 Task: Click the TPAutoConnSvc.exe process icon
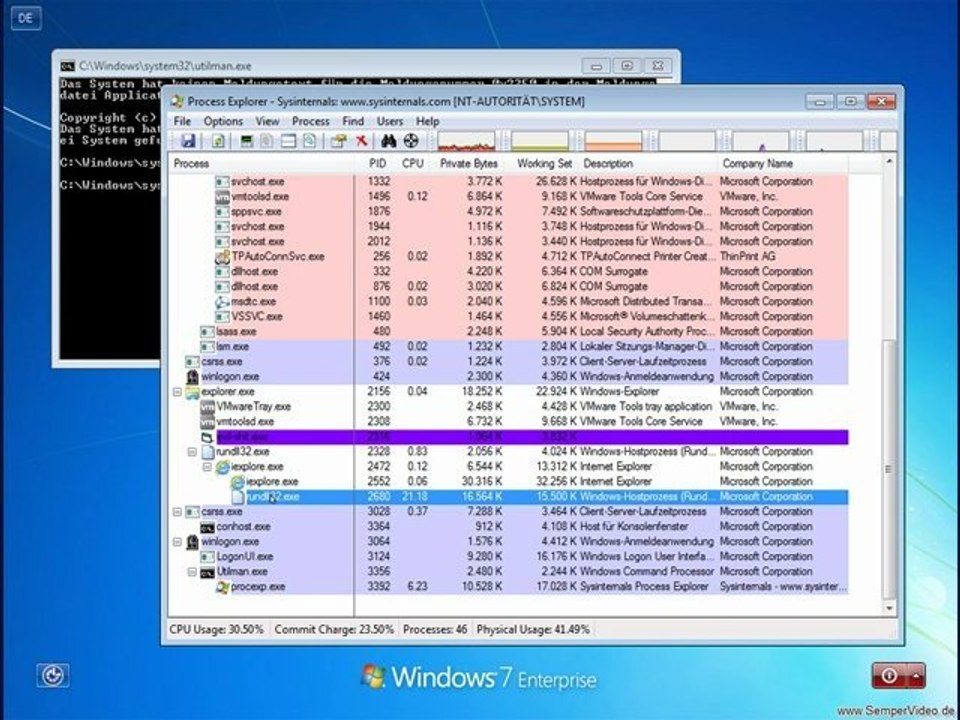point(222,257)
